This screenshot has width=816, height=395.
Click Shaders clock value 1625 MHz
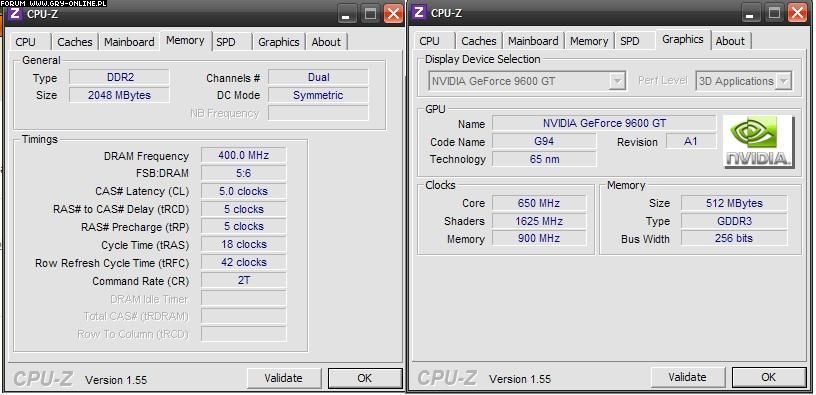pyautogui.click(x=539, y=221)
